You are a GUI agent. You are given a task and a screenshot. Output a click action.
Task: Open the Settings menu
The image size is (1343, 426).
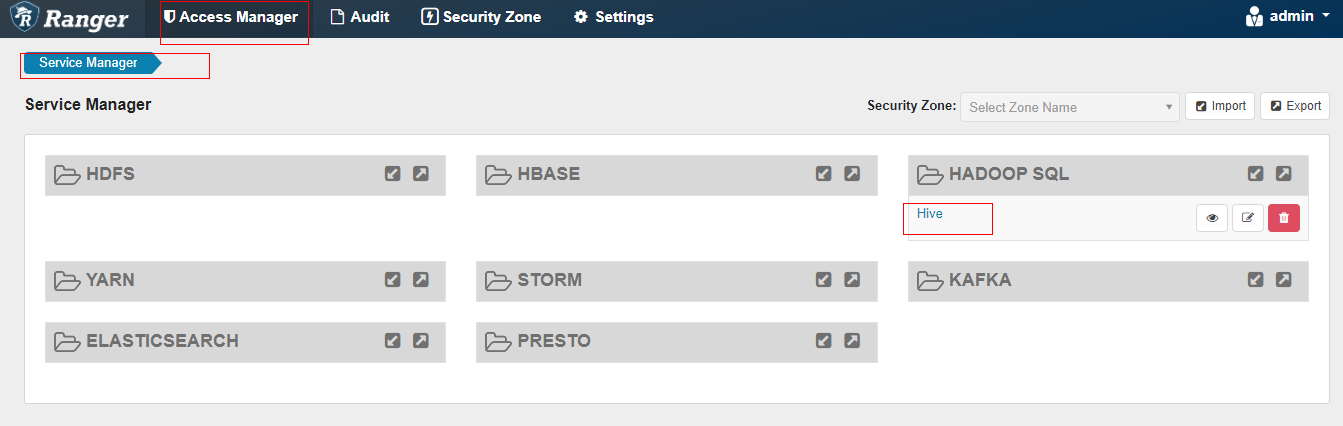[x=614, y=17]
